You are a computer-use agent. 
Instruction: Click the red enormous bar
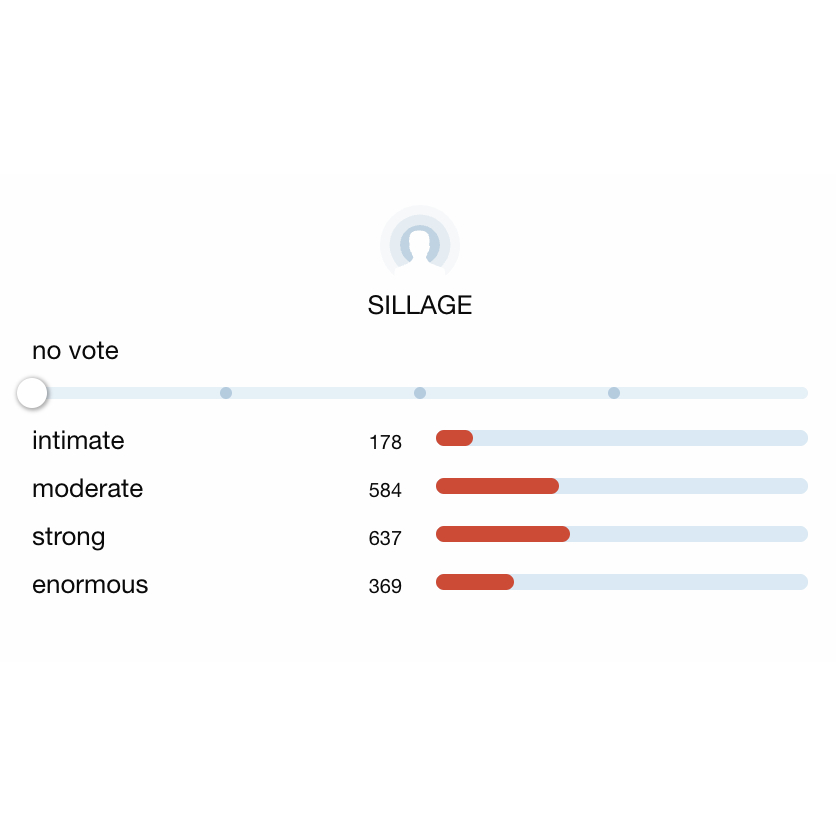475,582
